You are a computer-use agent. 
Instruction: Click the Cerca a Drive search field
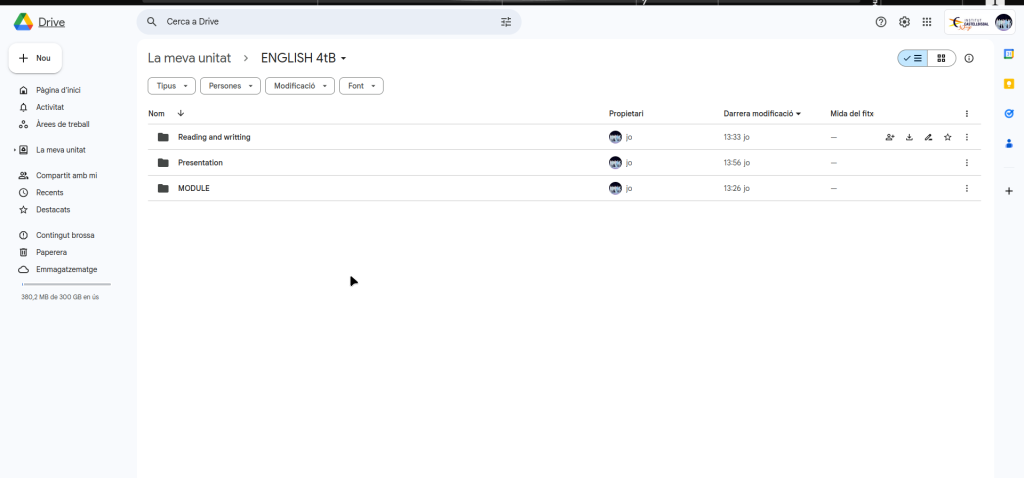(320, 22)
